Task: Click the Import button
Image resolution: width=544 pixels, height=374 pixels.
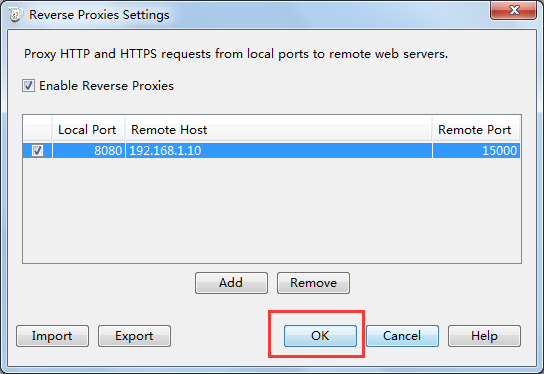Action: [x=52, y=336]
